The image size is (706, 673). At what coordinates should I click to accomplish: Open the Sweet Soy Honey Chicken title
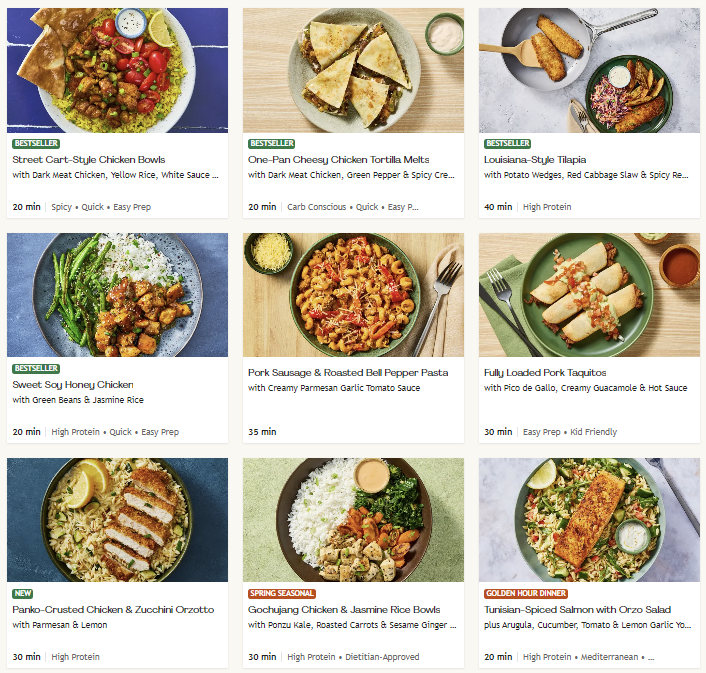click(x=73, y=385)
